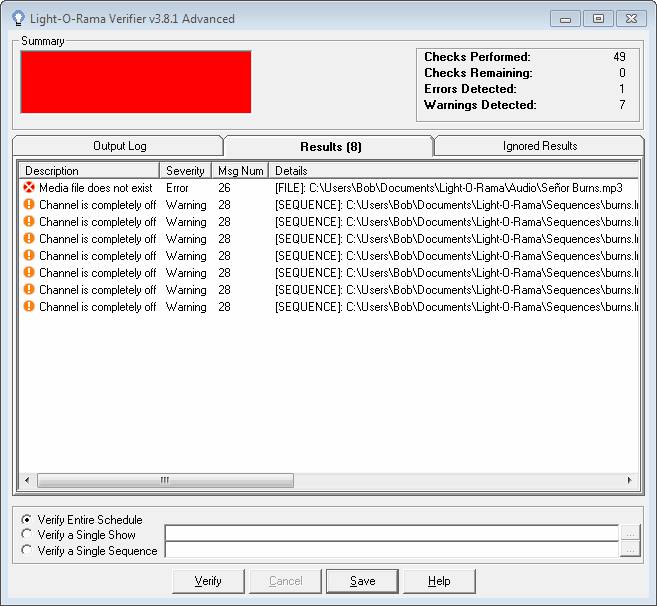This screenshot has height=606, width=657.
Task: Choose Verify a Single Sequence option
Action: pos(27,550)
